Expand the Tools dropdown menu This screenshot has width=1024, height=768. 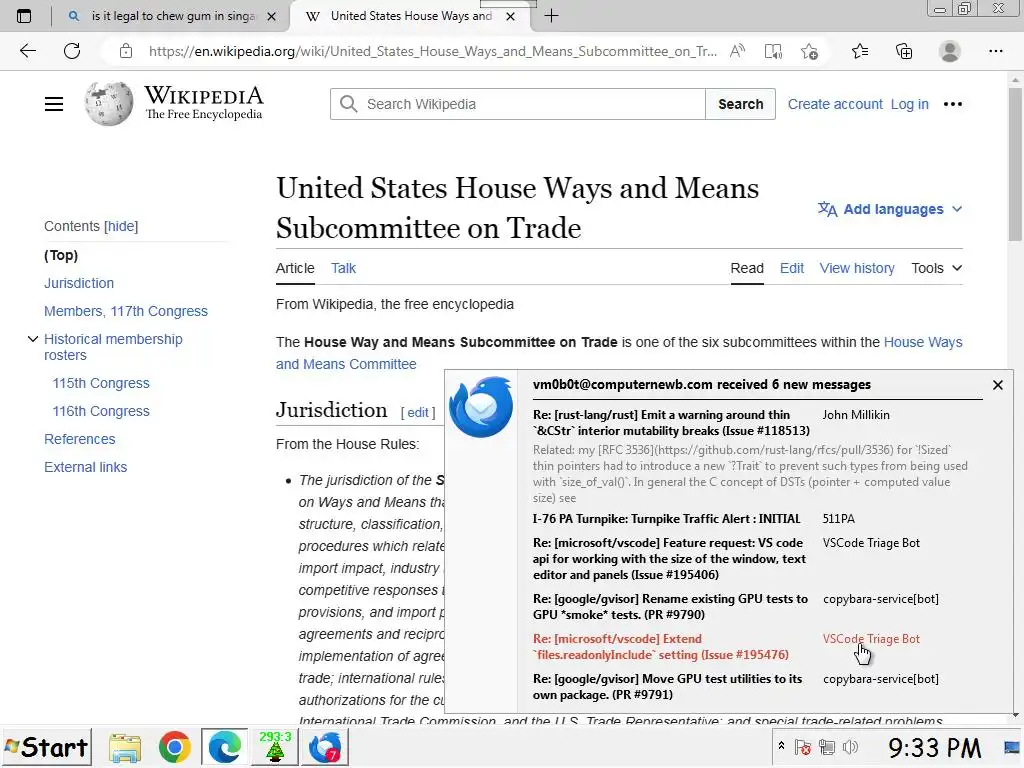click(x=936, y=268)
